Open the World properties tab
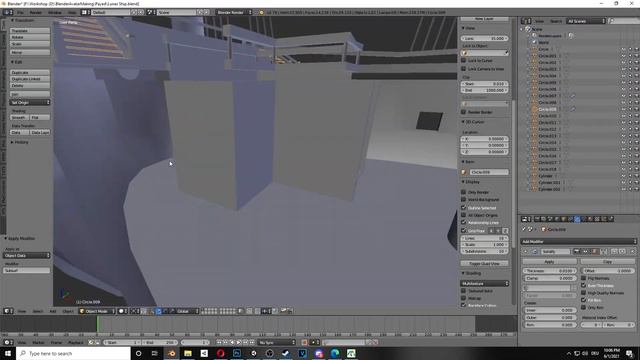The image size is (640, 360). tap(557, 219)
